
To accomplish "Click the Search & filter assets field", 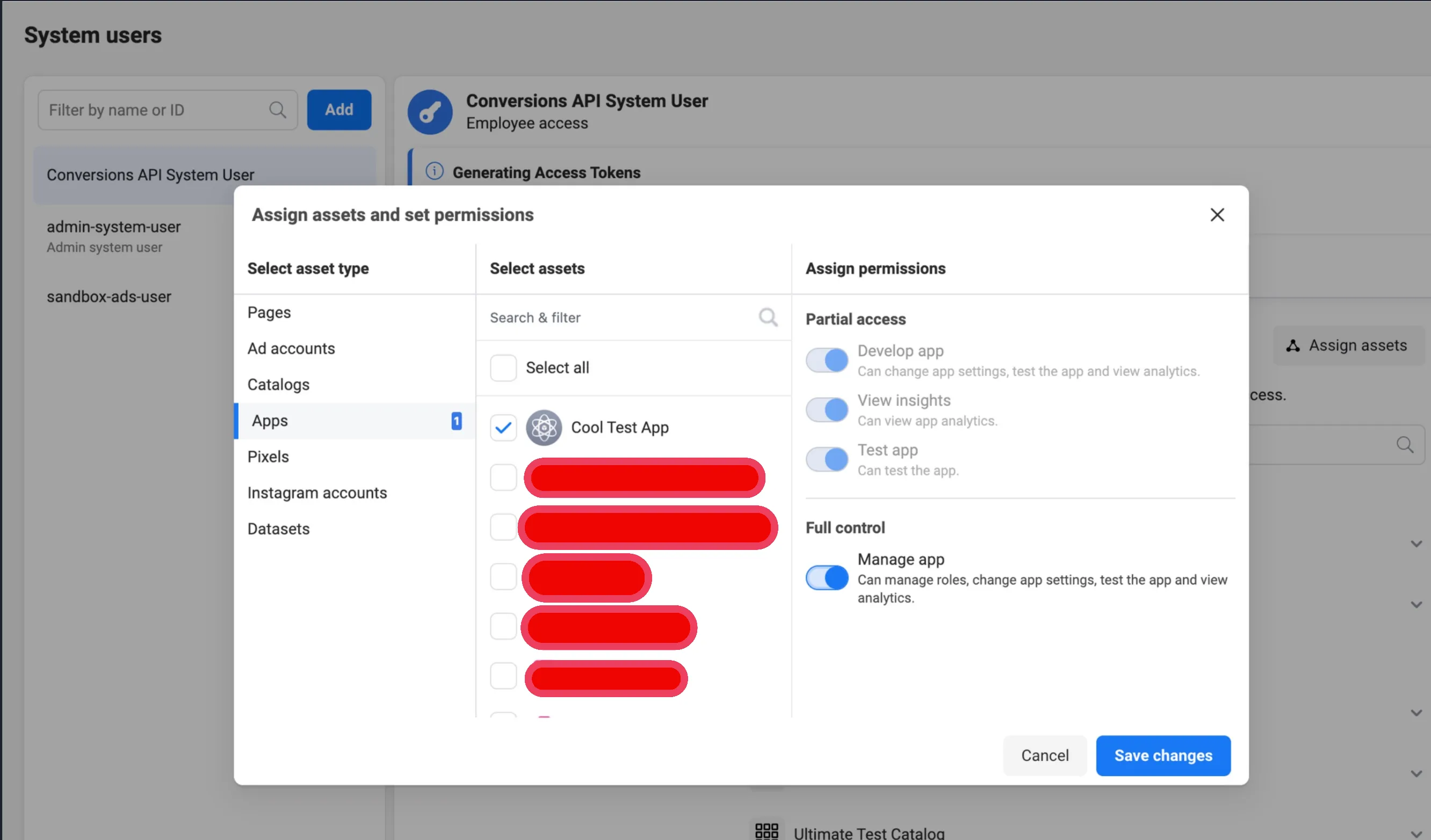I will coord(633,317).
